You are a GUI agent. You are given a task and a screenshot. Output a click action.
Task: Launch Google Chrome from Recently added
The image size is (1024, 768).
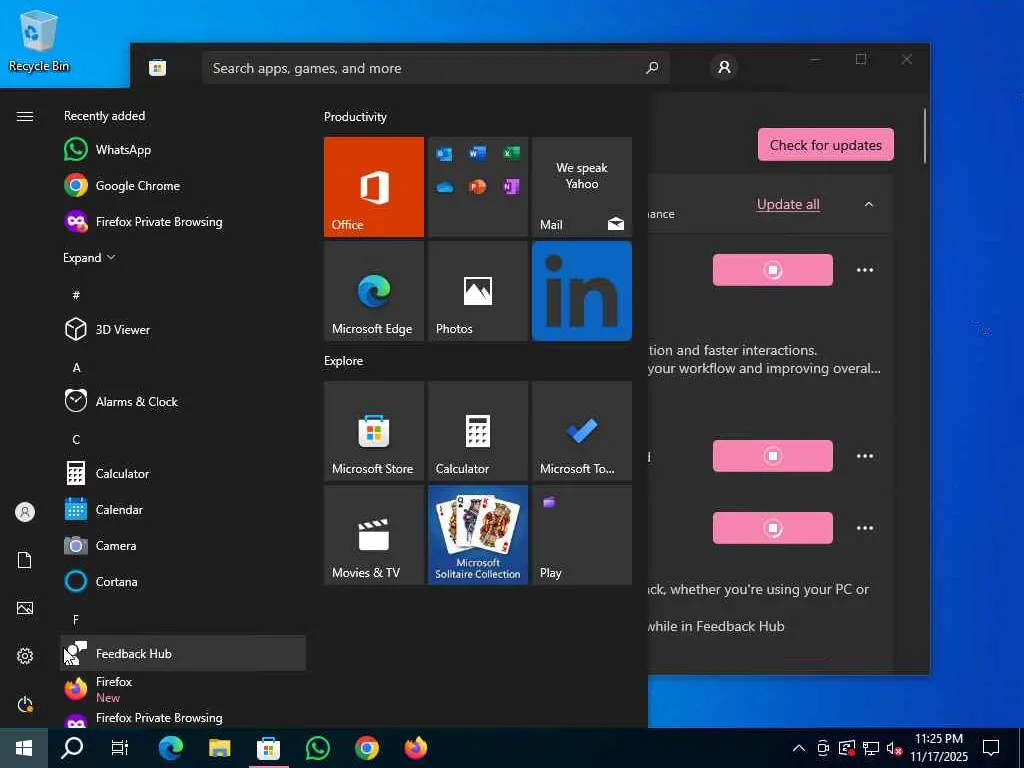click(x=183, y=185)
